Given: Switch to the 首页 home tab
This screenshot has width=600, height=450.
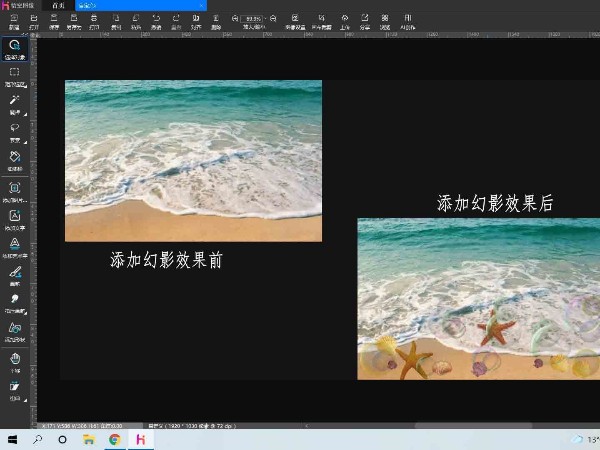Looking at the screenshot, I should point(60,5).
